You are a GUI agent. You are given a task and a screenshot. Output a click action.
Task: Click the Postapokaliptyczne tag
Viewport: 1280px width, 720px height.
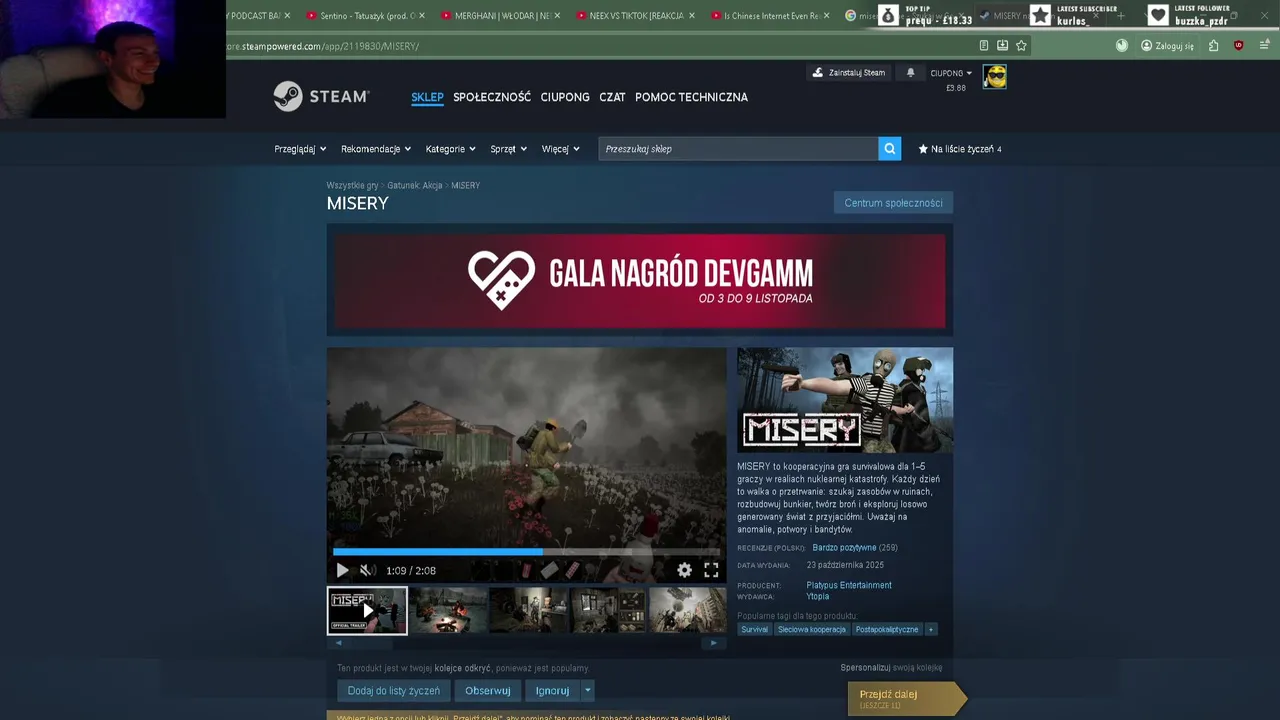pos(887,629)
